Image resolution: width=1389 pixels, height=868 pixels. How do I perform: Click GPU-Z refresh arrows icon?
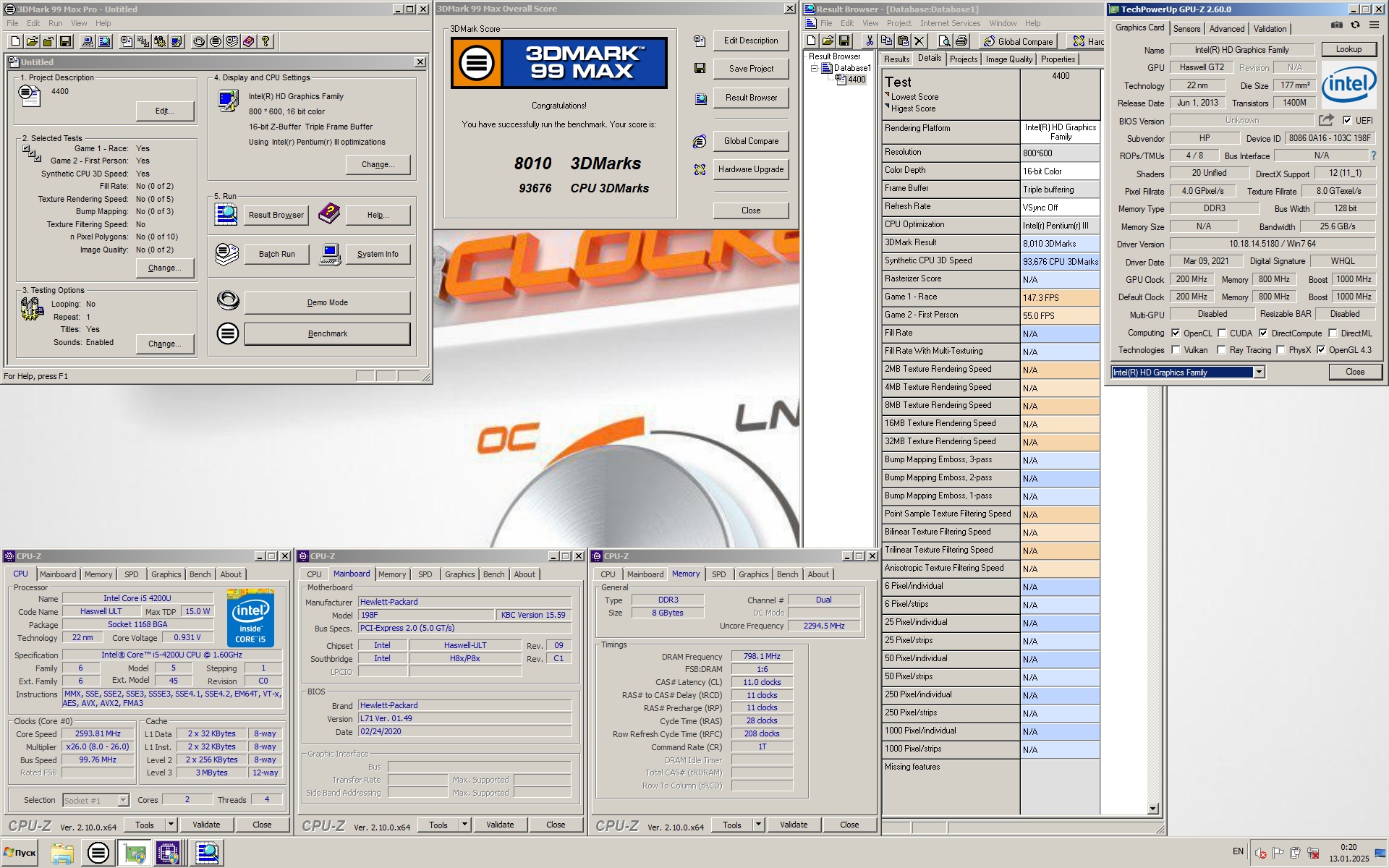(x=1355, y=25)
